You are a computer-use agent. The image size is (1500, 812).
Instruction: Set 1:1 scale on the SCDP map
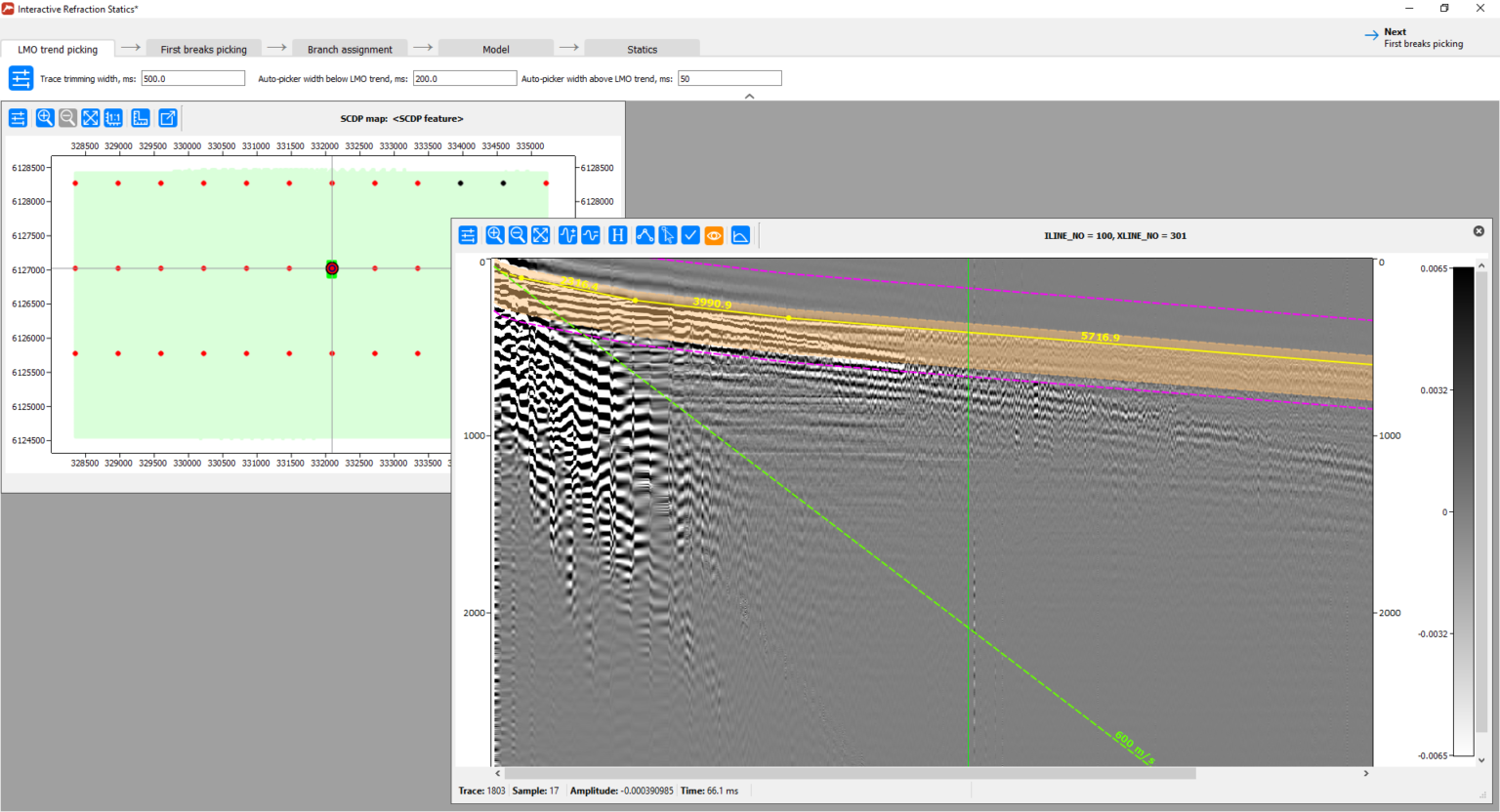(113, 117)
